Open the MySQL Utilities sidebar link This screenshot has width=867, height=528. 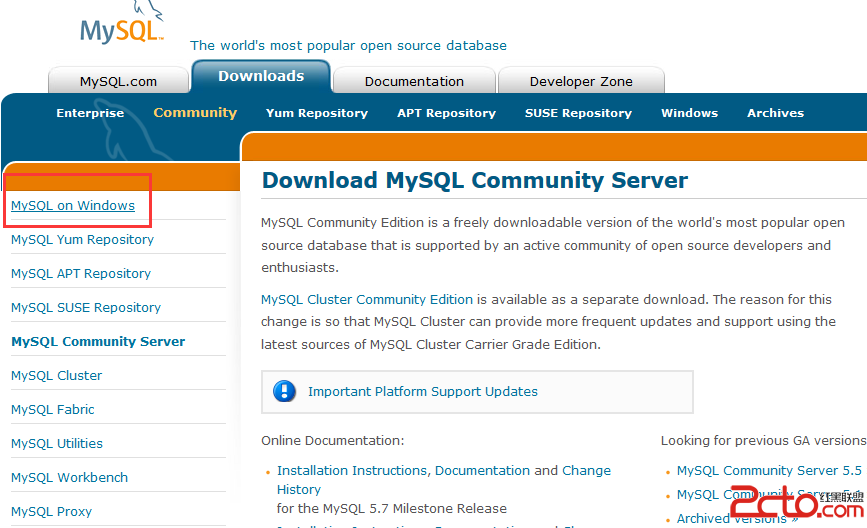point(57,443)
